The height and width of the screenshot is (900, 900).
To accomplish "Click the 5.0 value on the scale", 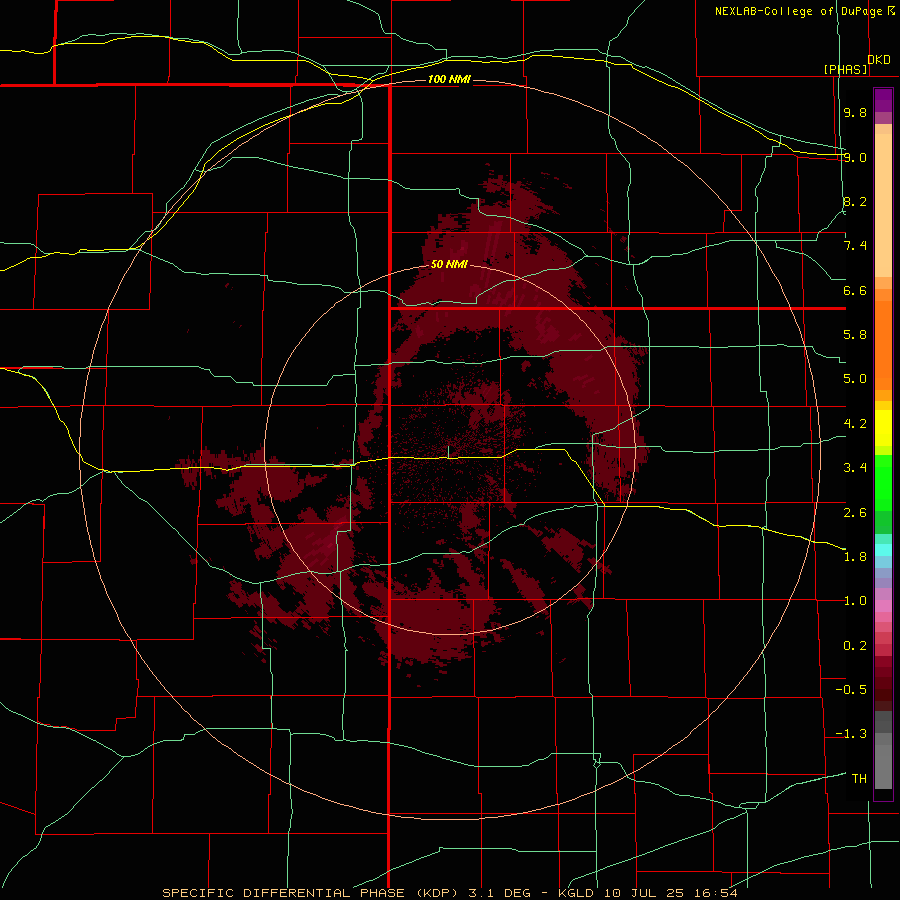I will coord(855,379).
